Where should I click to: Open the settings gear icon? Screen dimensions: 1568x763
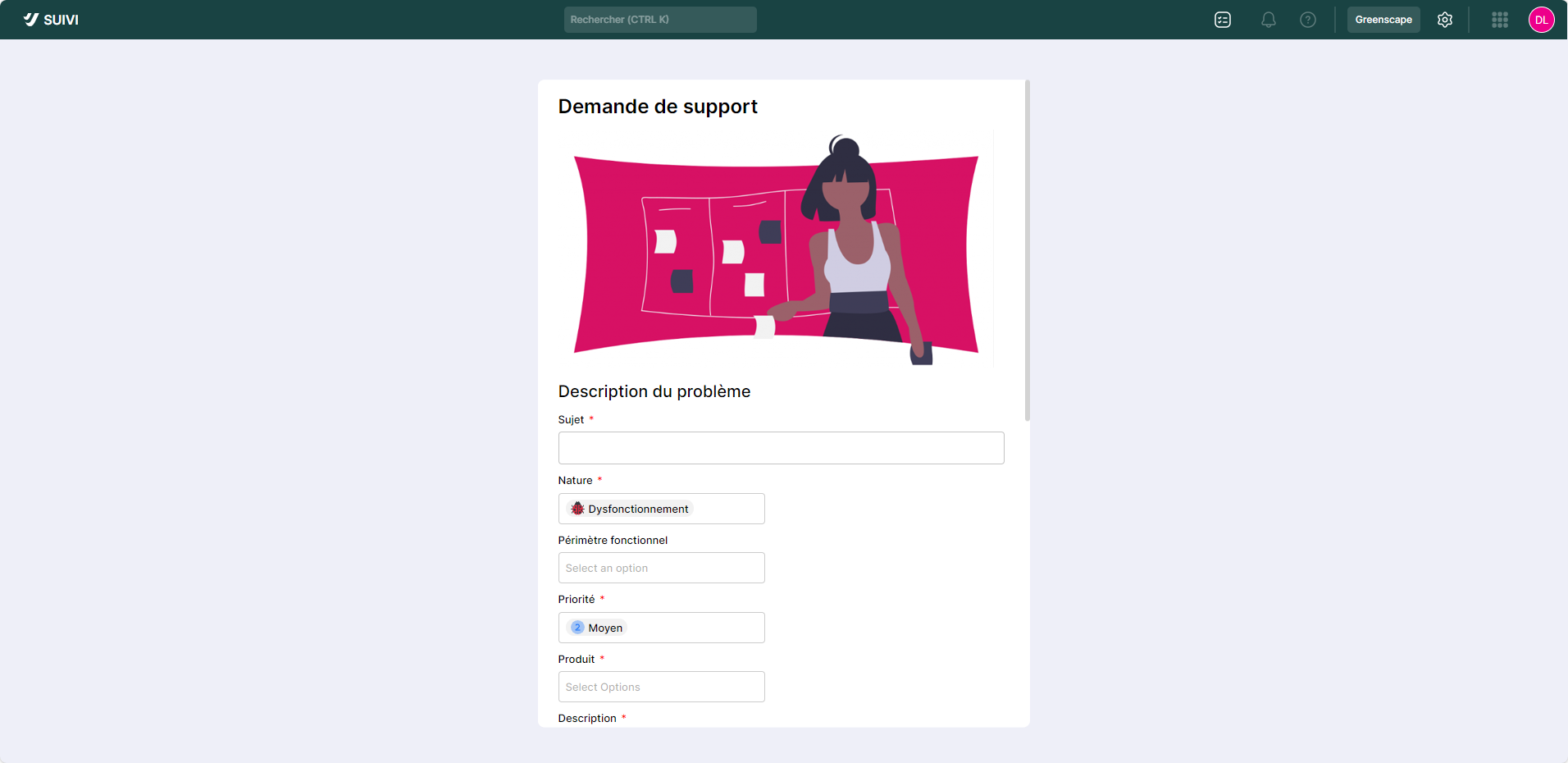tap(1445, 20)
